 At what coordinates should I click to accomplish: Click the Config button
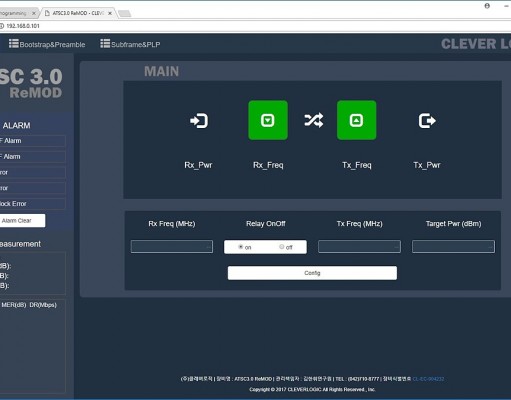[312, 273]
